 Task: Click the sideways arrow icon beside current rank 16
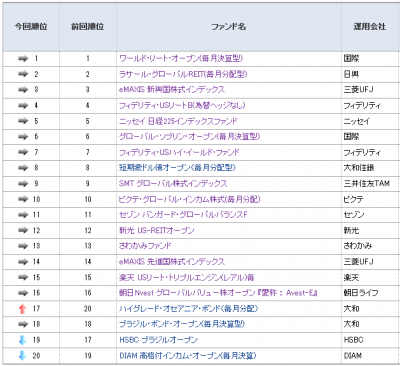click(x=23, y=293)
